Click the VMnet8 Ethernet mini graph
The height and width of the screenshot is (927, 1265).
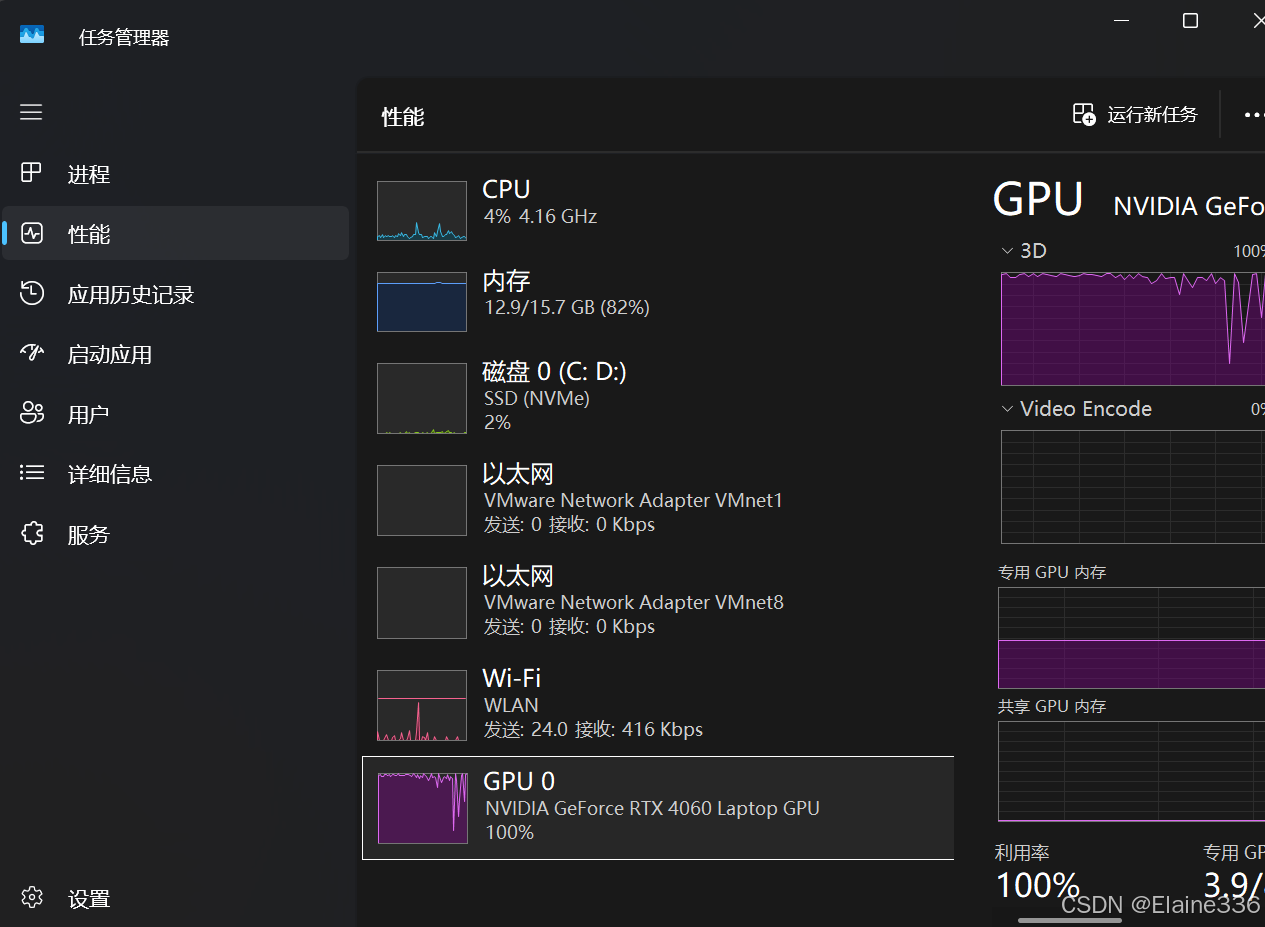coord(422,603)
